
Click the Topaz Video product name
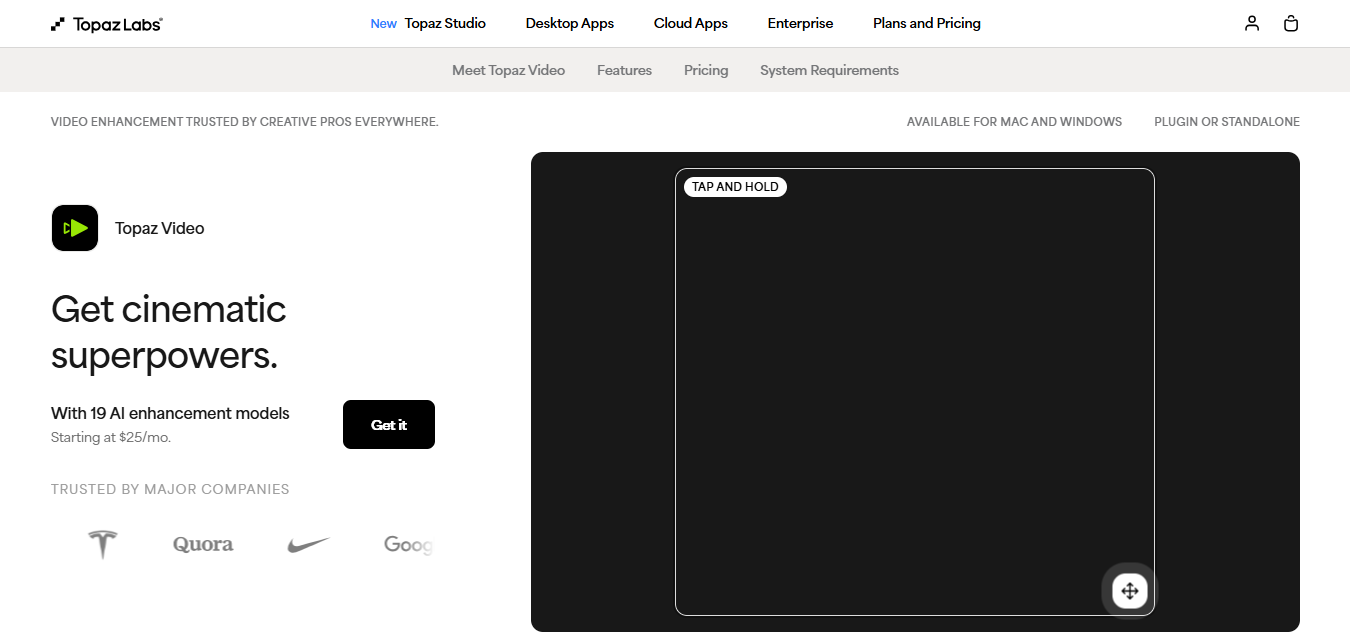pyautogui.click(x=160, y=228)
